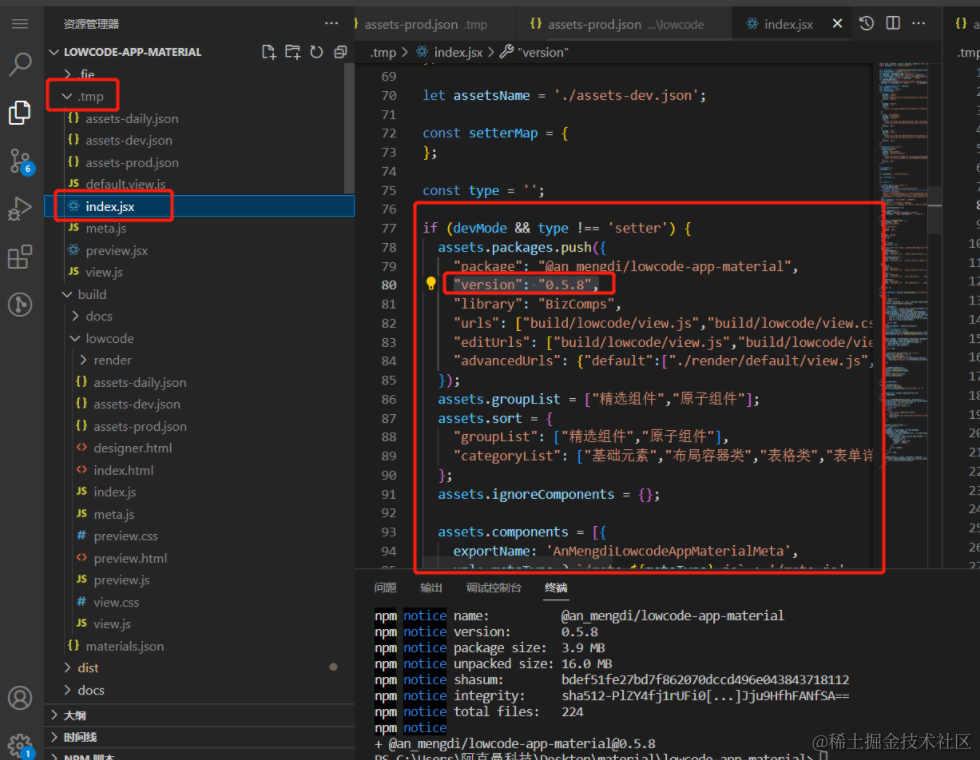
Task: Open view.css in lowcode folder
Action: 116,602
